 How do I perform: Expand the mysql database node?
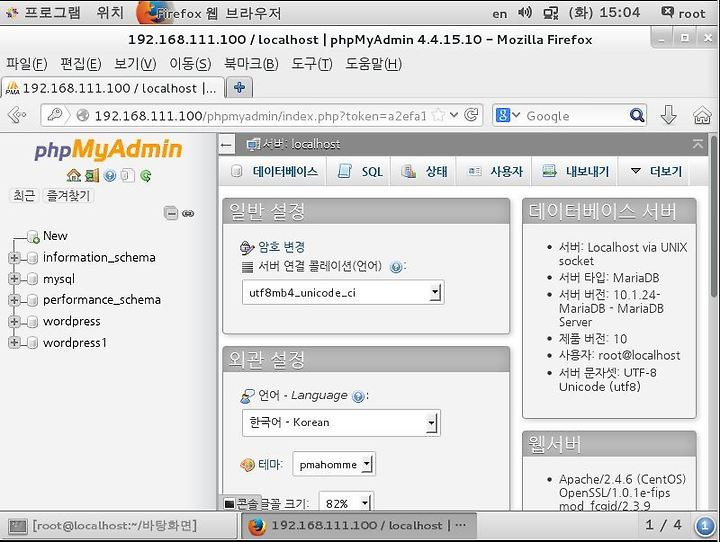(14, 279)
